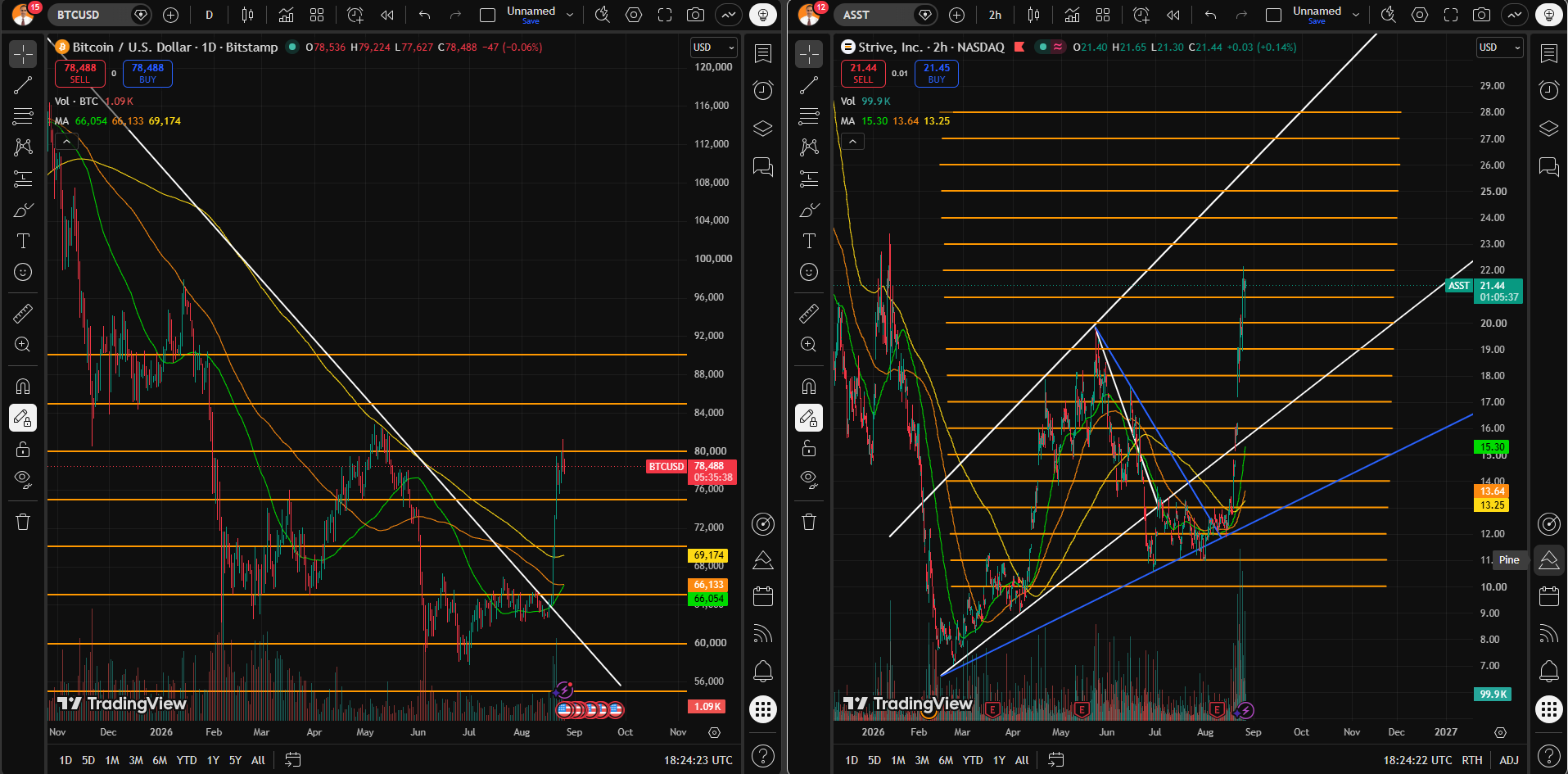Undo last action in ASST window
This screenshot has height=774, width=1568.
pyautogui.click(x=1210, y=15)
